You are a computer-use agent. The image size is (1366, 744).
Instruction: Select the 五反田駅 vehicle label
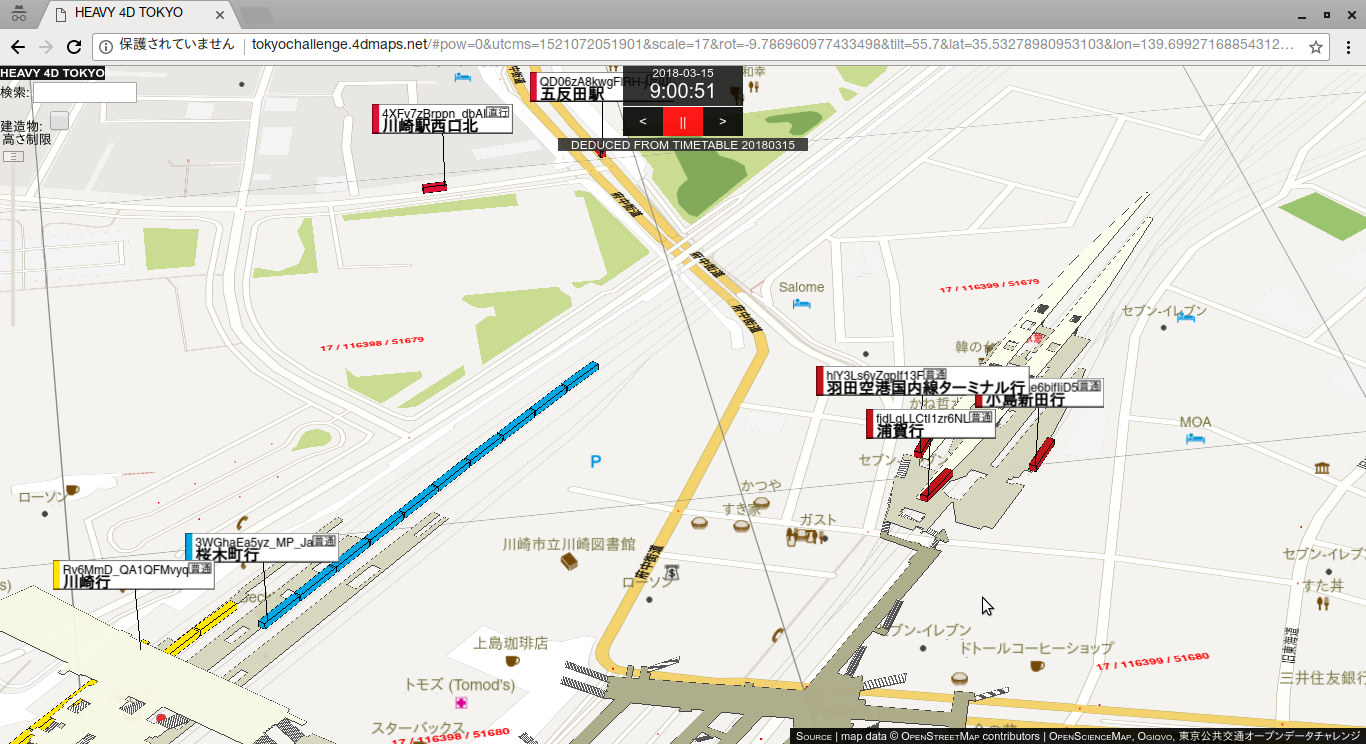pos(577,87)
